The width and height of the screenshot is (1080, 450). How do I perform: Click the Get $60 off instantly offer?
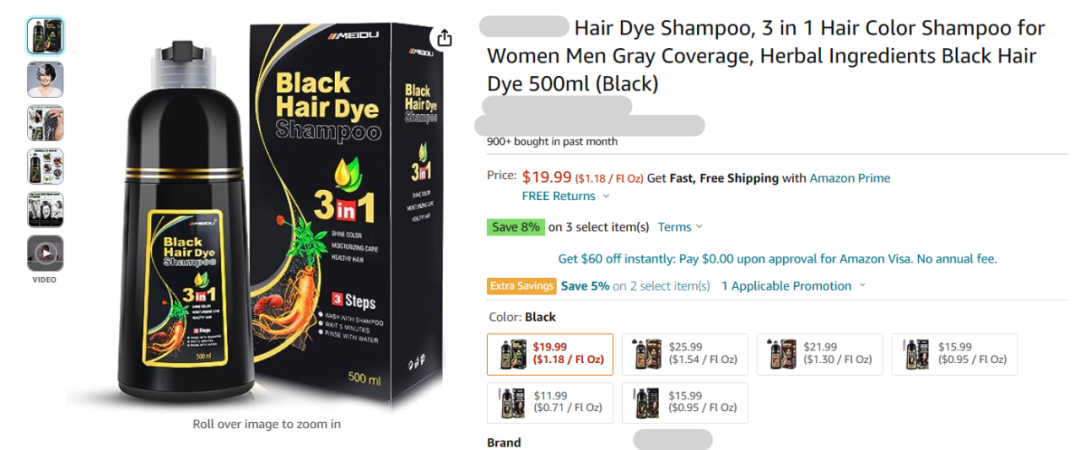778,260
